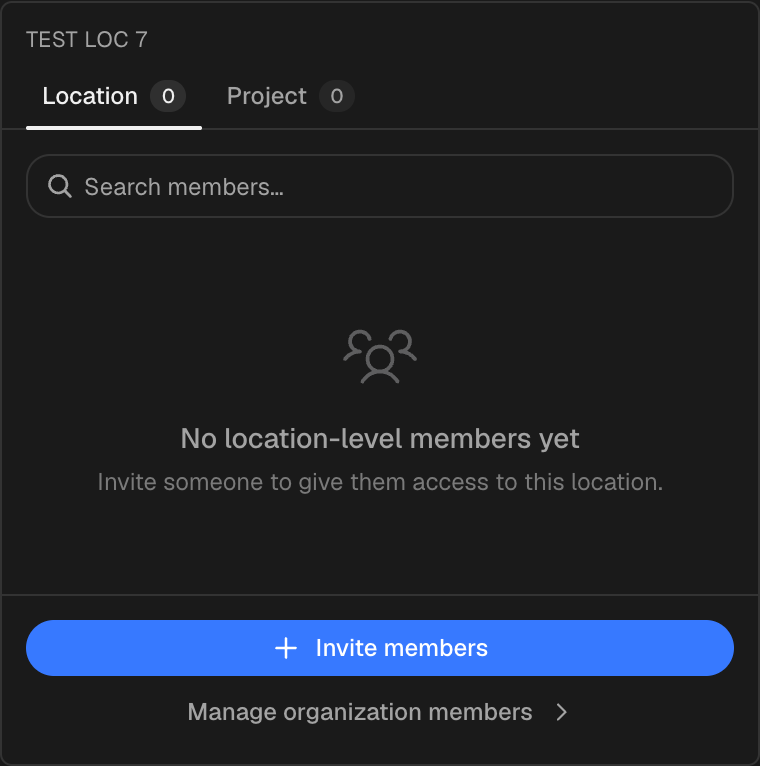This screenshot has height=766, width=760.
Task: Switch to the Location tab
Action: (114, 96)
